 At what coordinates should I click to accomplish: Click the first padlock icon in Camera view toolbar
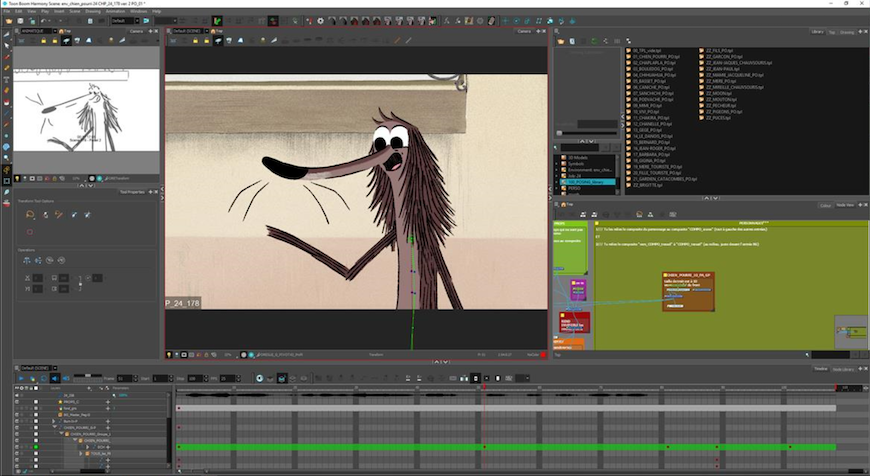click(195, 40)
